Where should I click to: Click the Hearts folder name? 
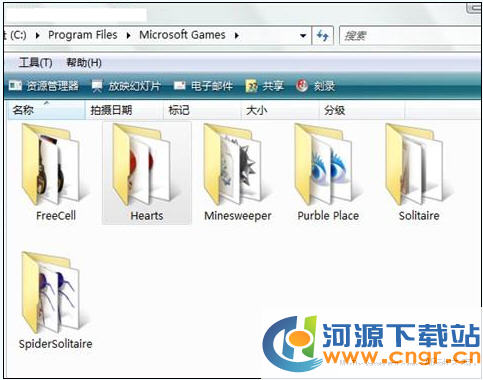pyautogui.click(x=147, y=216)
